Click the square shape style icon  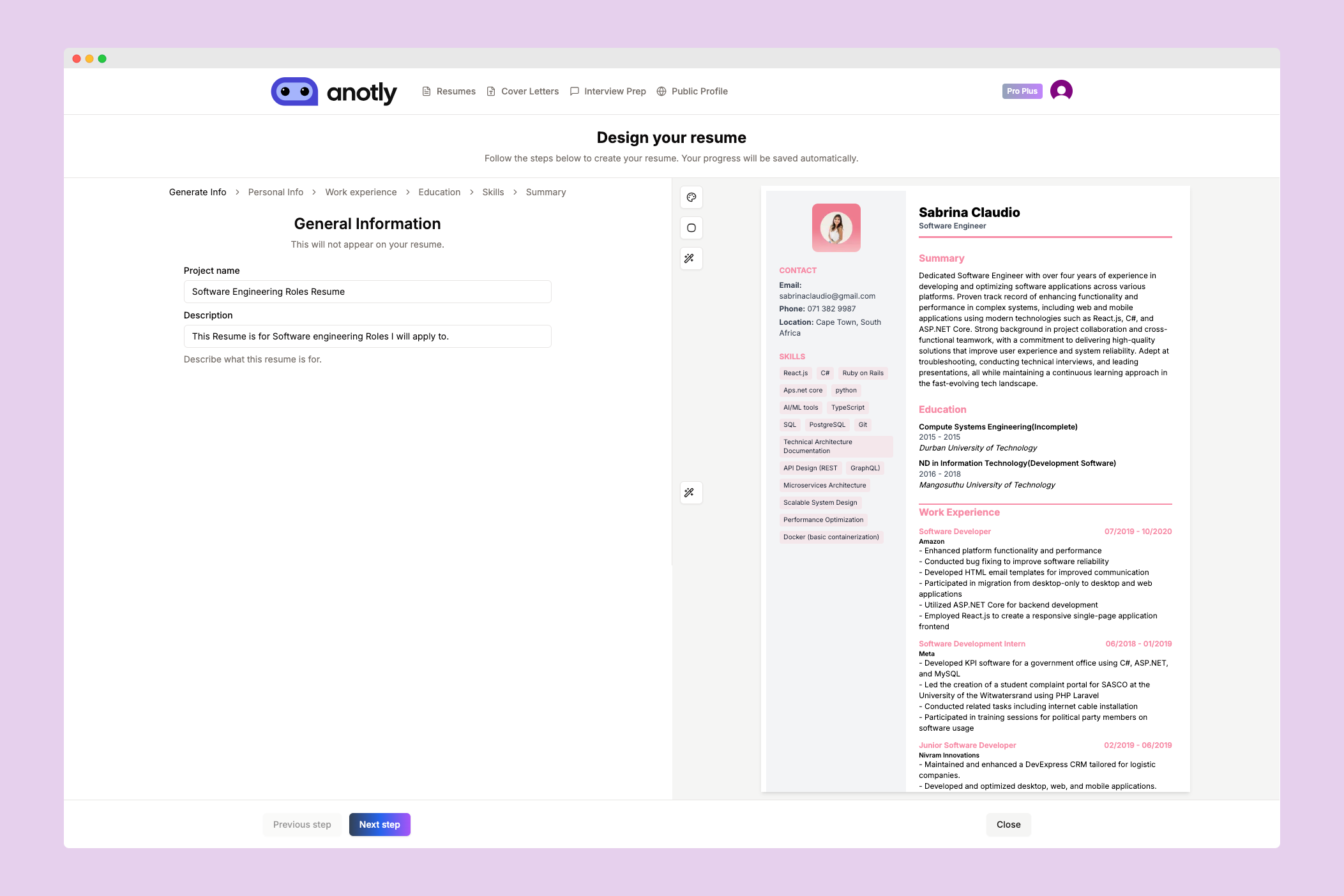691,228
